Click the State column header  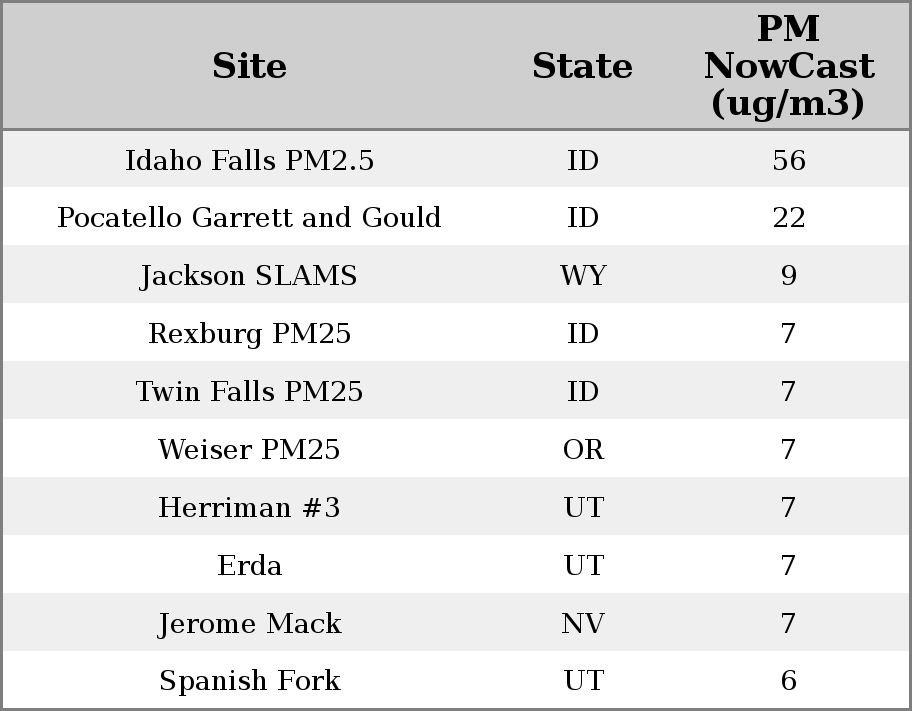[582, 66]
